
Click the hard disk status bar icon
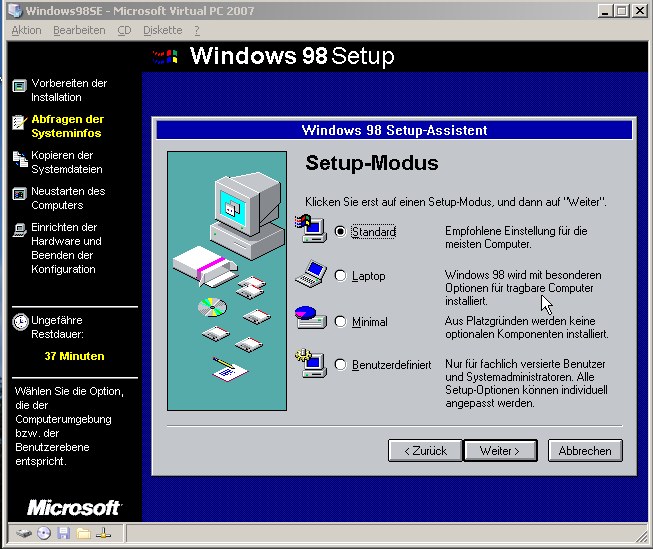(24, 533)
